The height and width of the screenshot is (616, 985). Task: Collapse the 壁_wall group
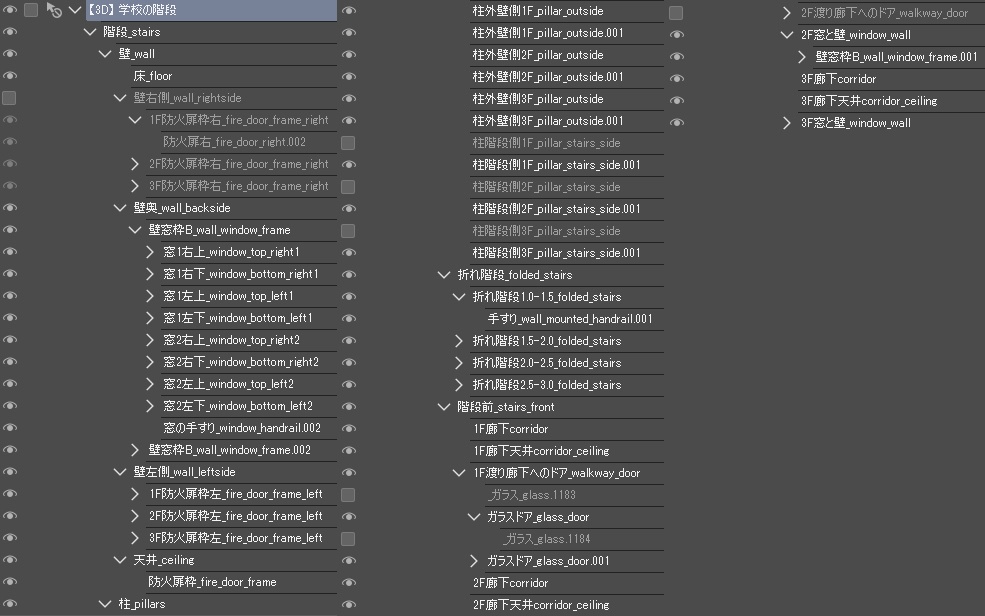pos(106,53)
